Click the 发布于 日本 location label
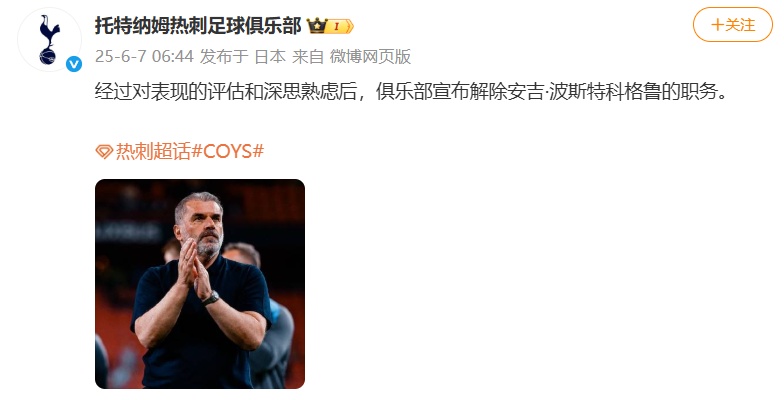The width and height of the screenshot is (784, 400). click(242, 56)
